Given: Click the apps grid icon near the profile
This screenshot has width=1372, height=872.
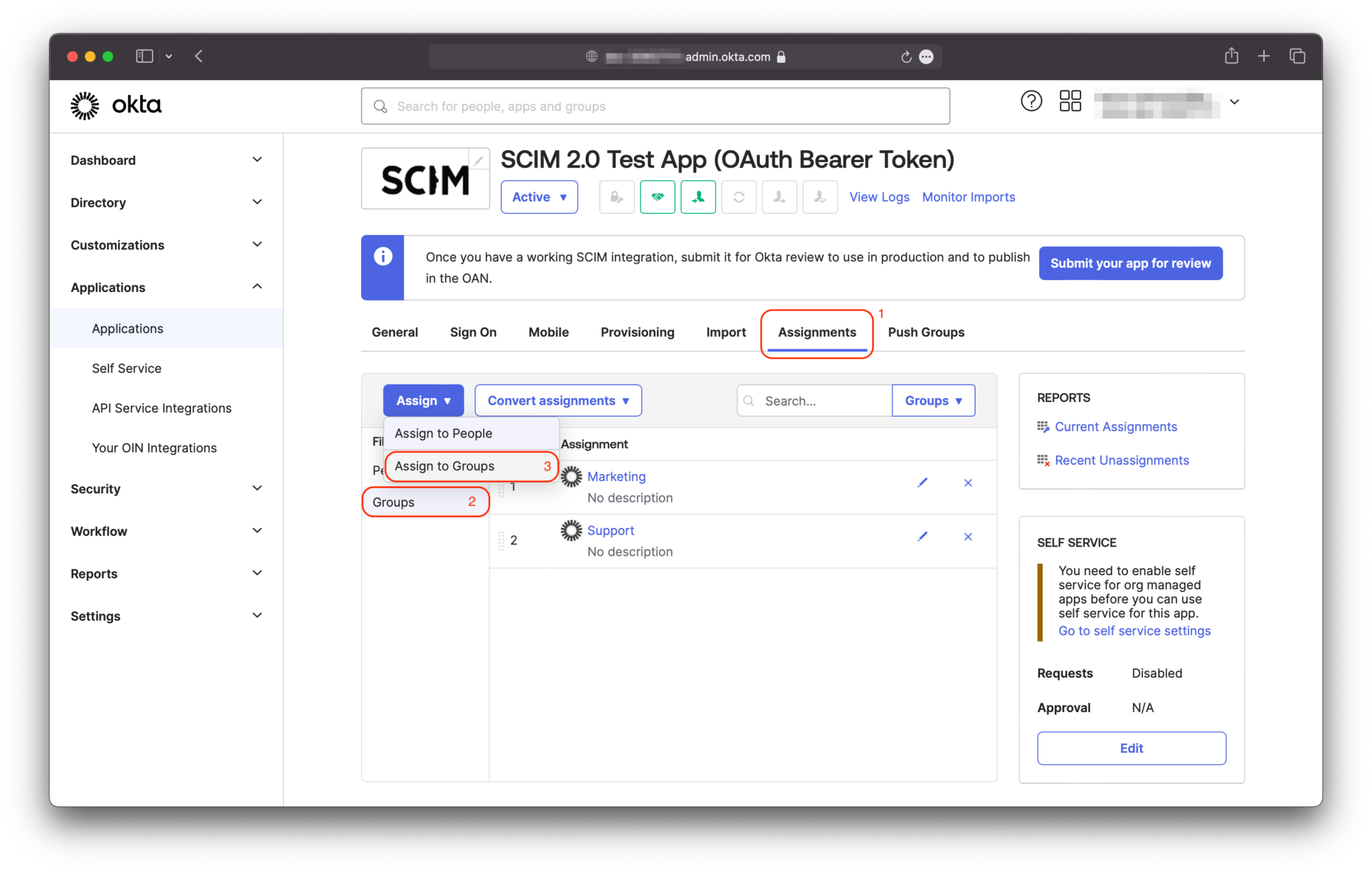Looking at the screenshot, I should (x=1070, y=100).
